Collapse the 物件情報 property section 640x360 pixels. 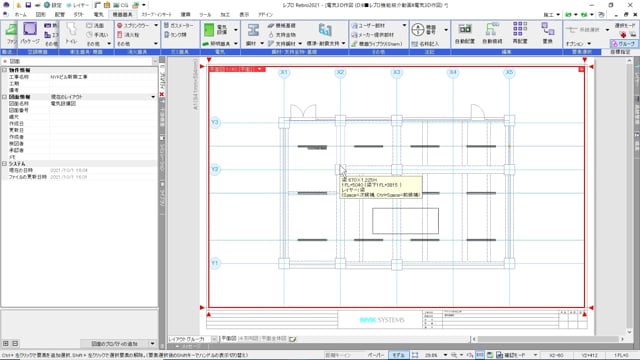point(4,70)
